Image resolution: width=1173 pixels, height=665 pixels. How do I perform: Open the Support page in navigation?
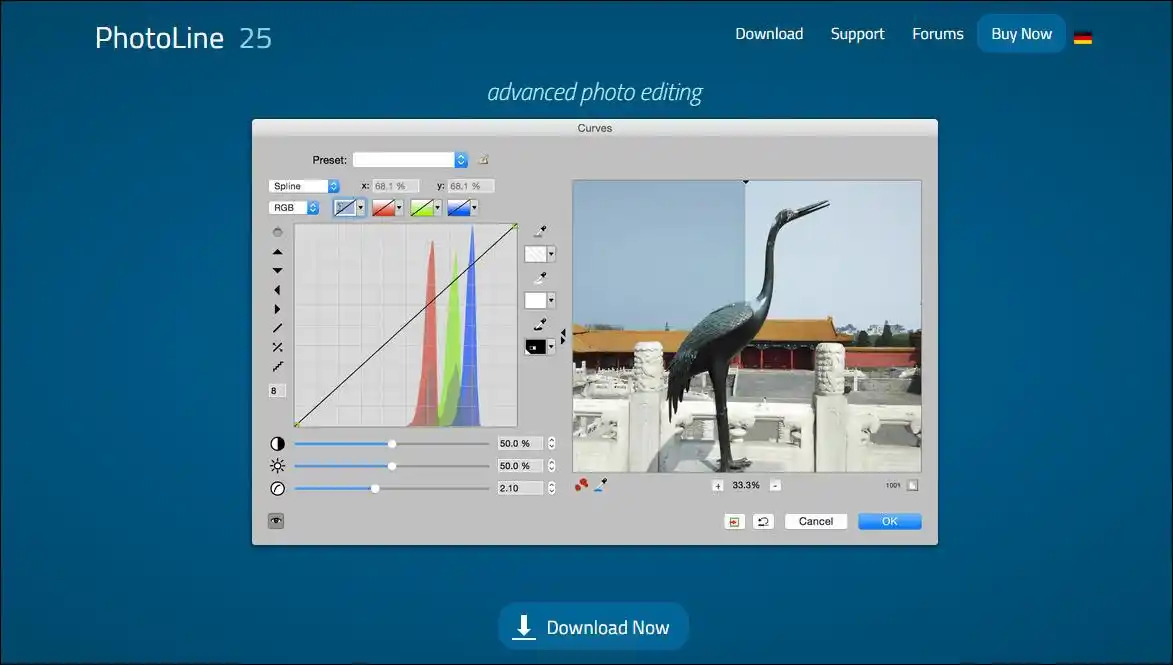click(857, 34)
